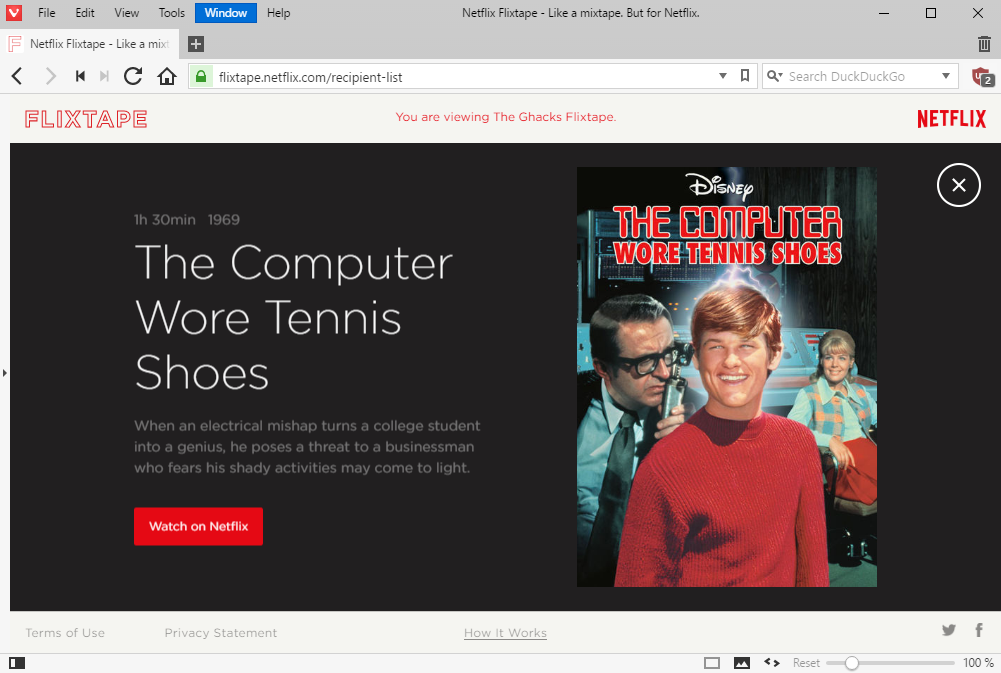Viewport: 1001px width, 673px height.
Task: Open the Help menu
Action: [x=278, y=13]
